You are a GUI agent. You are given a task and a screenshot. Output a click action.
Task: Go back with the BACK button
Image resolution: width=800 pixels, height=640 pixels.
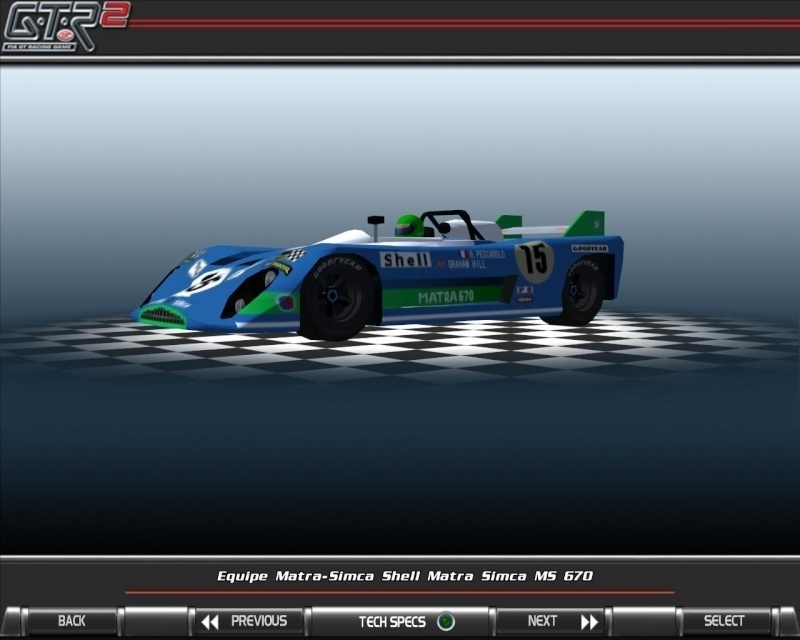pyautogui.click(x=71, y=621)
